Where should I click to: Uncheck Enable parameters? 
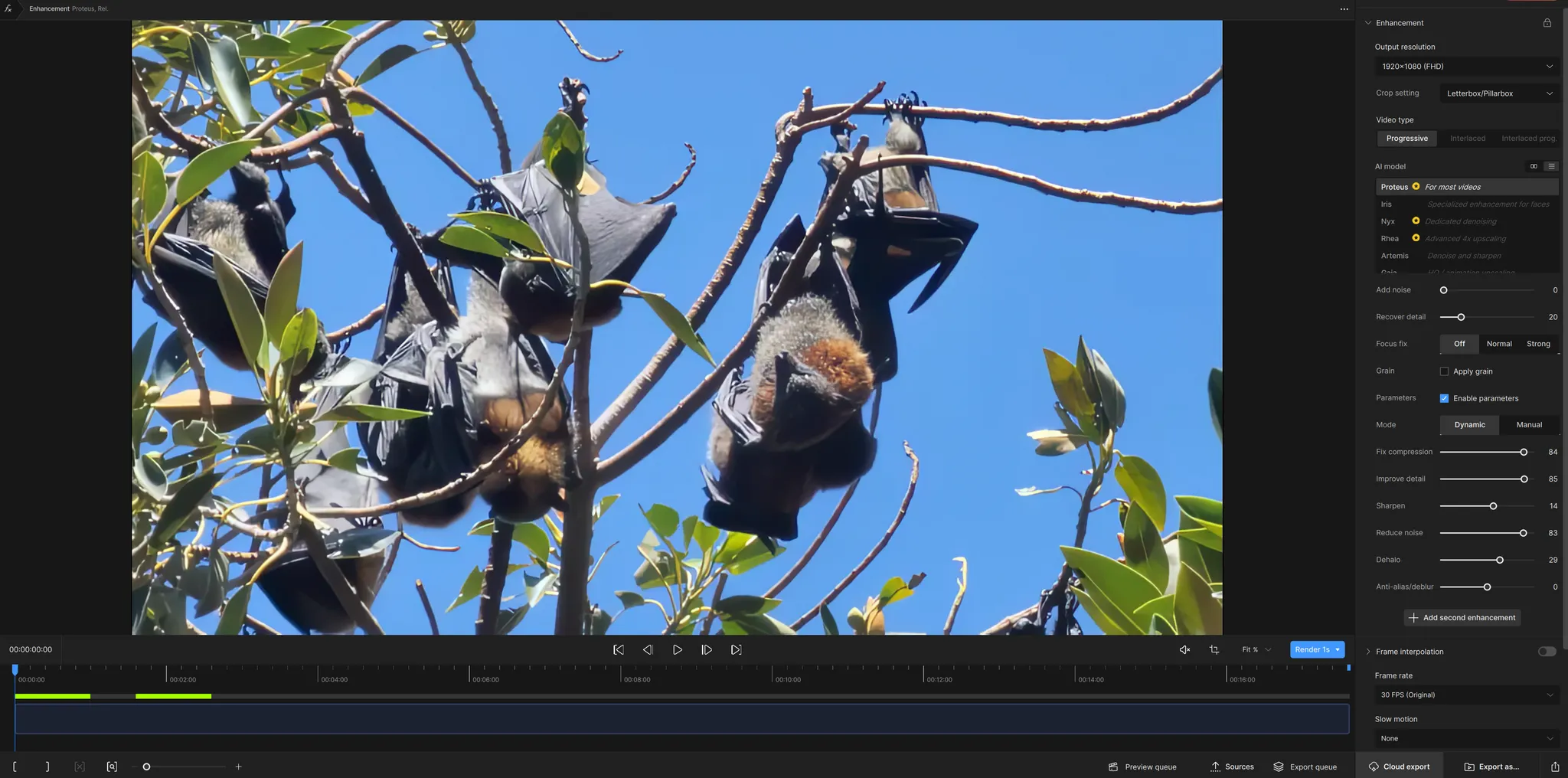[x=1444, y=398]
